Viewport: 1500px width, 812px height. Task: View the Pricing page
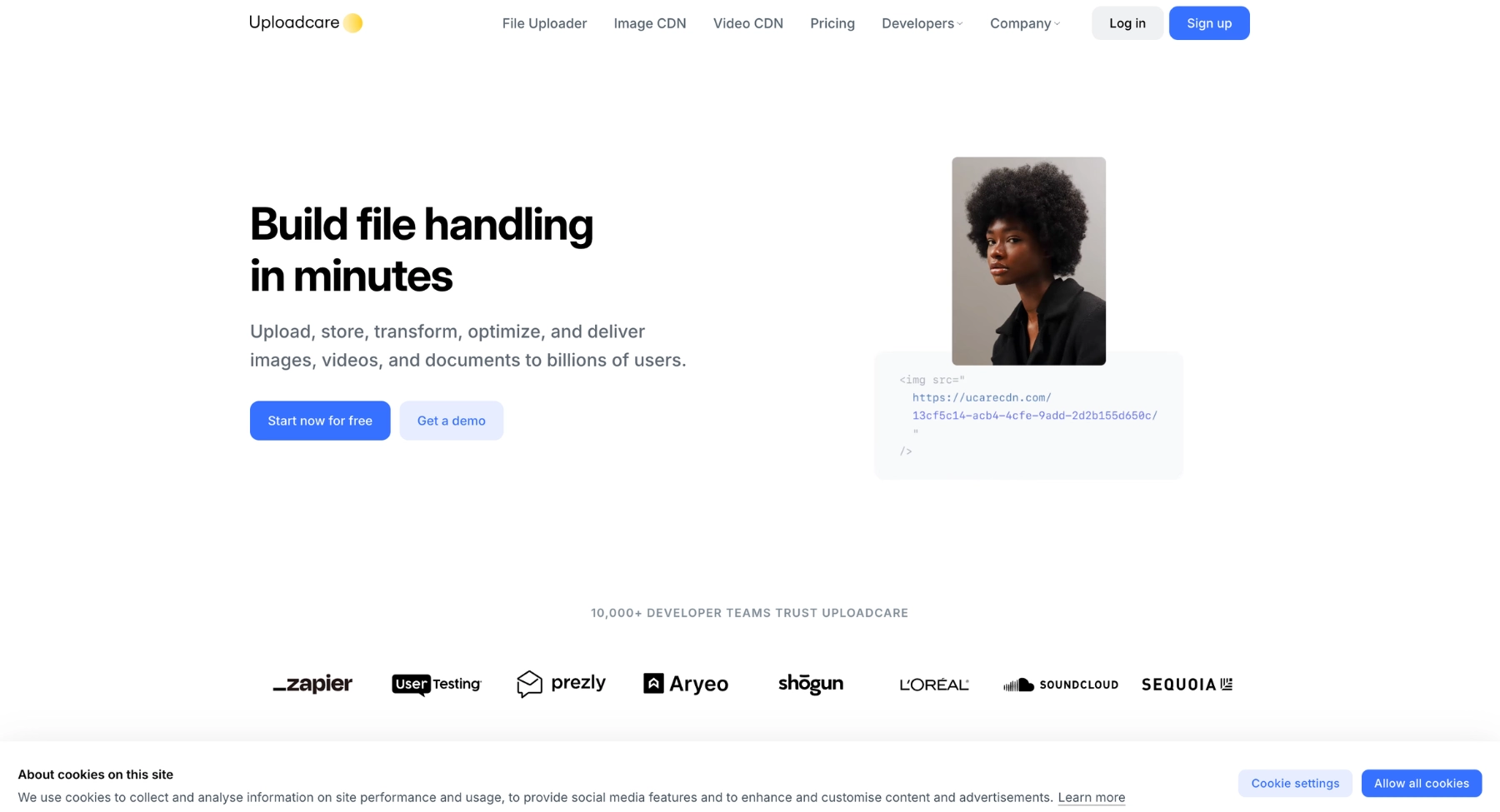(832, 23)
